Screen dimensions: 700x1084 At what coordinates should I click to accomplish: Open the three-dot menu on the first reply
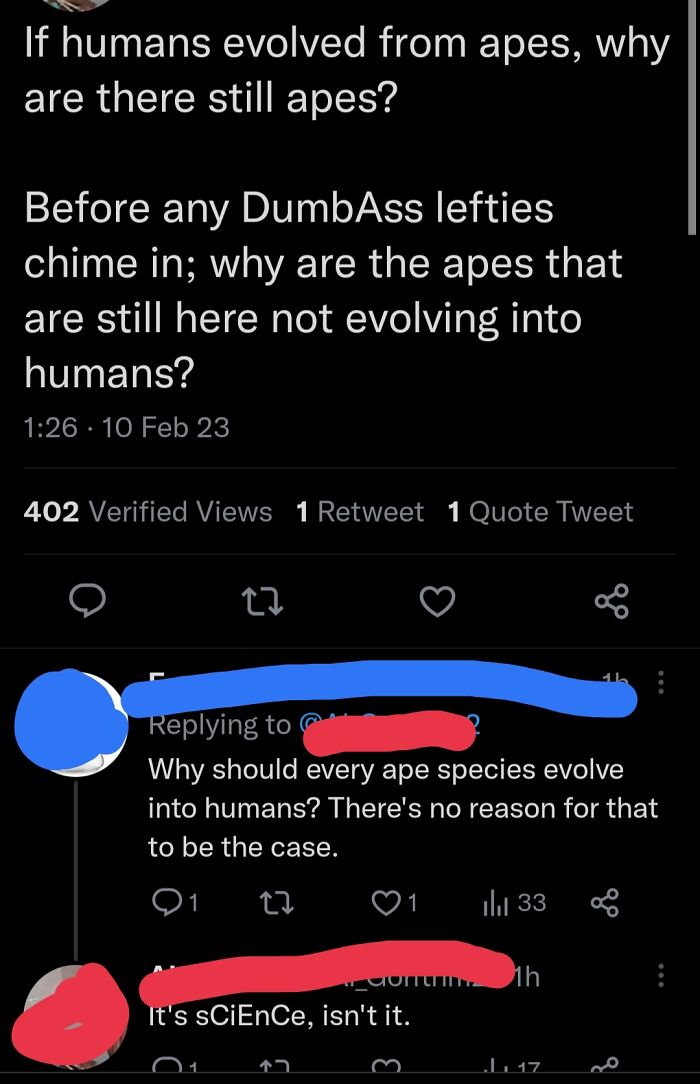(663, 680)
